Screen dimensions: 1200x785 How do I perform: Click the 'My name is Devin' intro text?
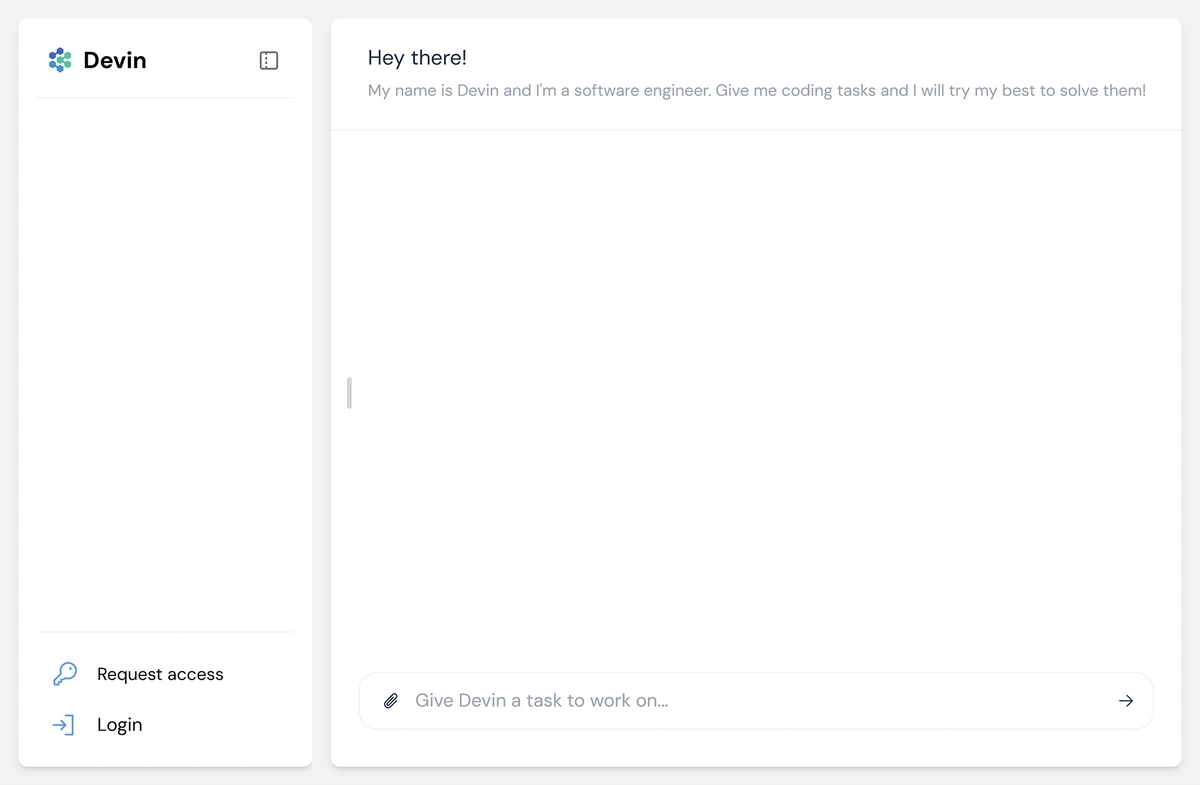[x=757, y=90]
